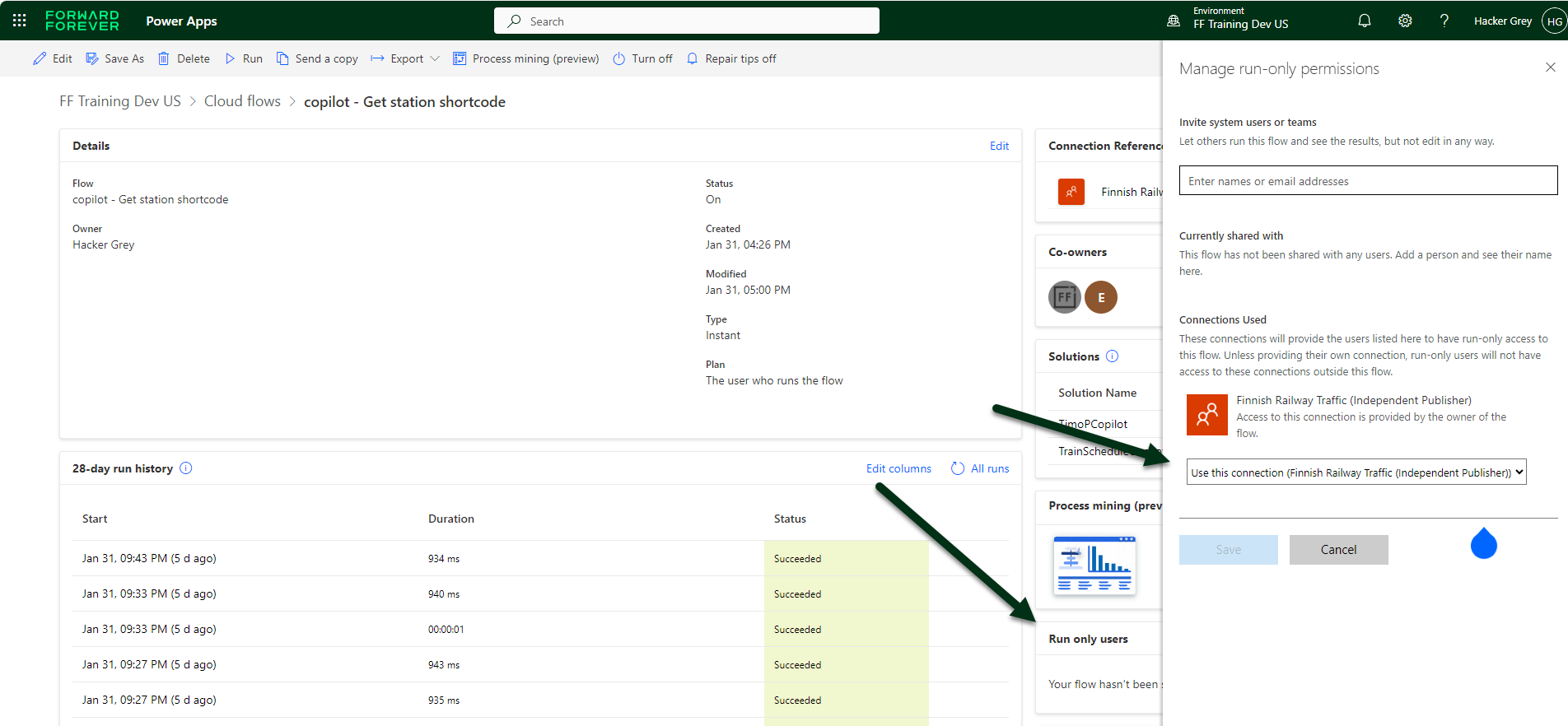Close the Manage run-only permissions panel
The image size is (1568, 726).
[x=1550, y=67]
